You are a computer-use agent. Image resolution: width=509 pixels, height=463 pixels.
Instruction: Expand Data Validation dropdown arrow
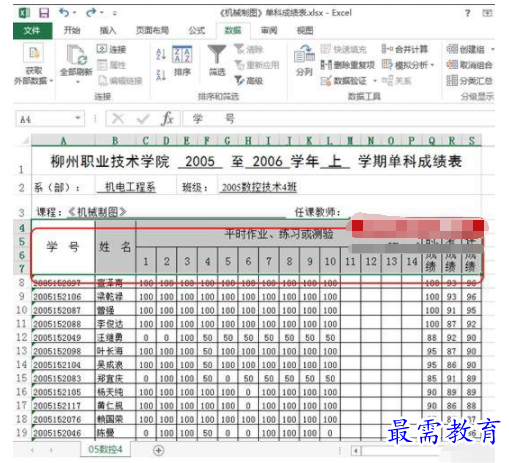click(375, 81)
